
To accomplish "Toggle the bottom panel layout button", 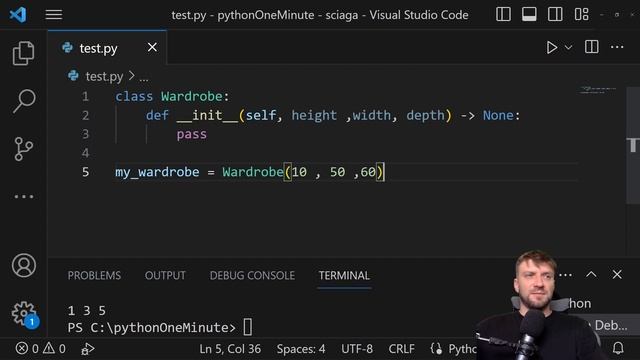I will [x=529, y=14].
